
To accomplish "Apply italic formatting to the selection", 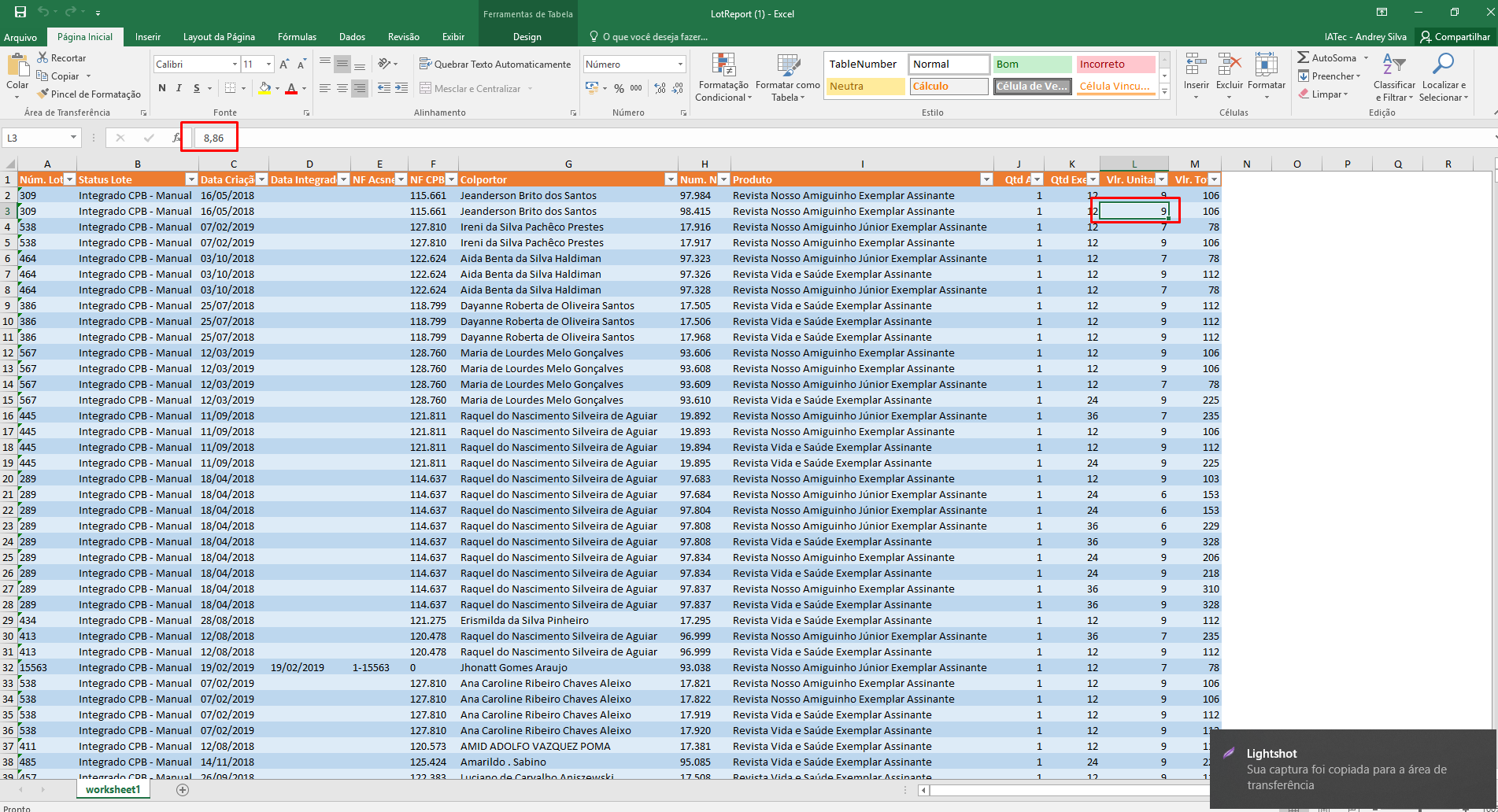I will (179, 88).
